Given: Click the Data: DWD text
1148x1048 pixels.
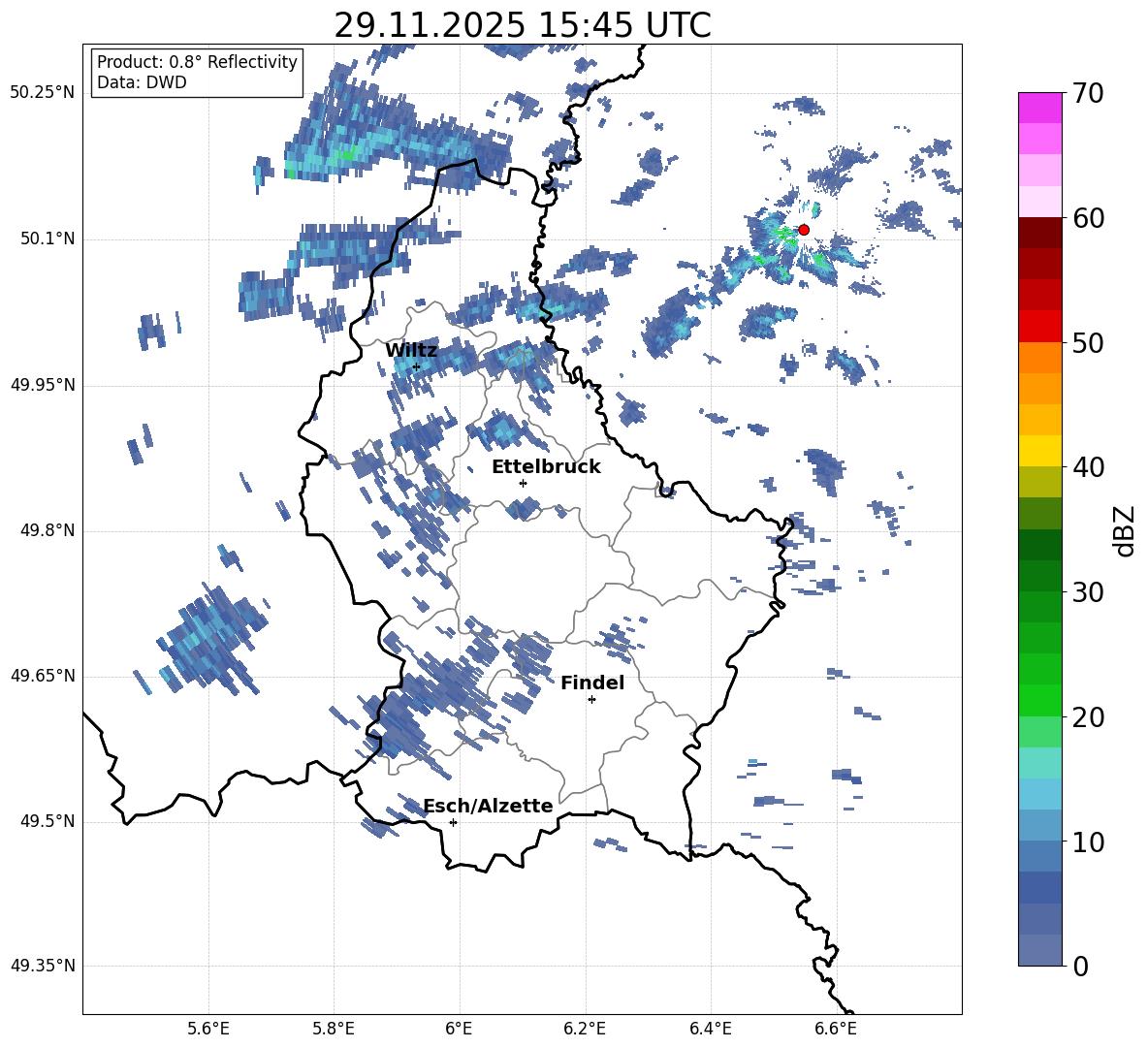Looking at the screenshot, I should (142, 82).
